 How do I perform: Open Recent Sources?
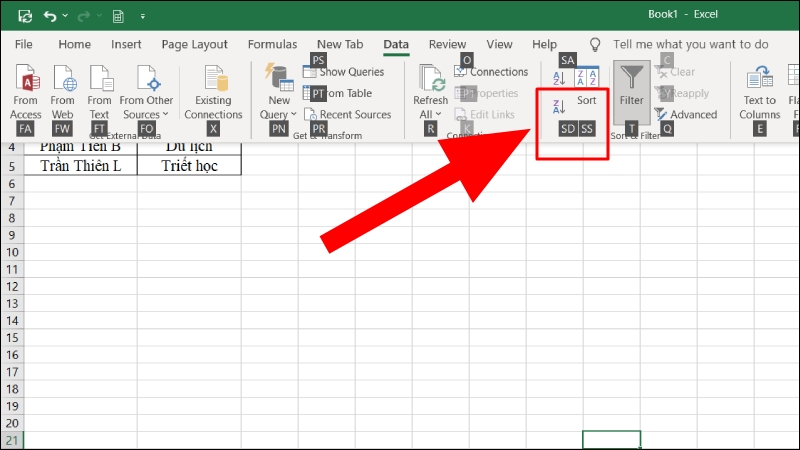[x=347, y=114]
